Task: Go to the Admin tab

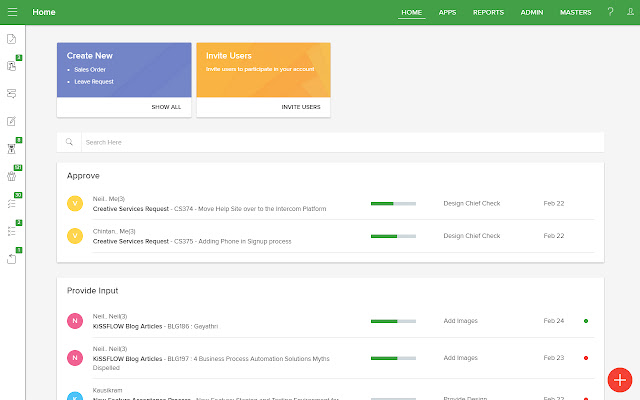Action: 532,12
